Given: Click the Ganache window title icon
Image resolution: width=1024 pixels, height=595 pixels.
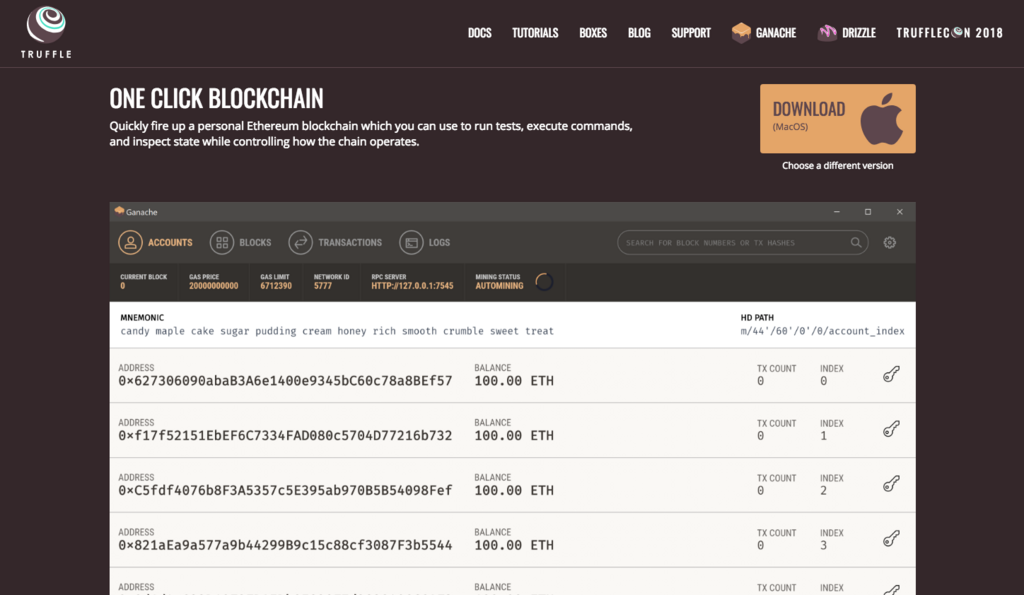Looking at the screenshot, I should (119, 211).
